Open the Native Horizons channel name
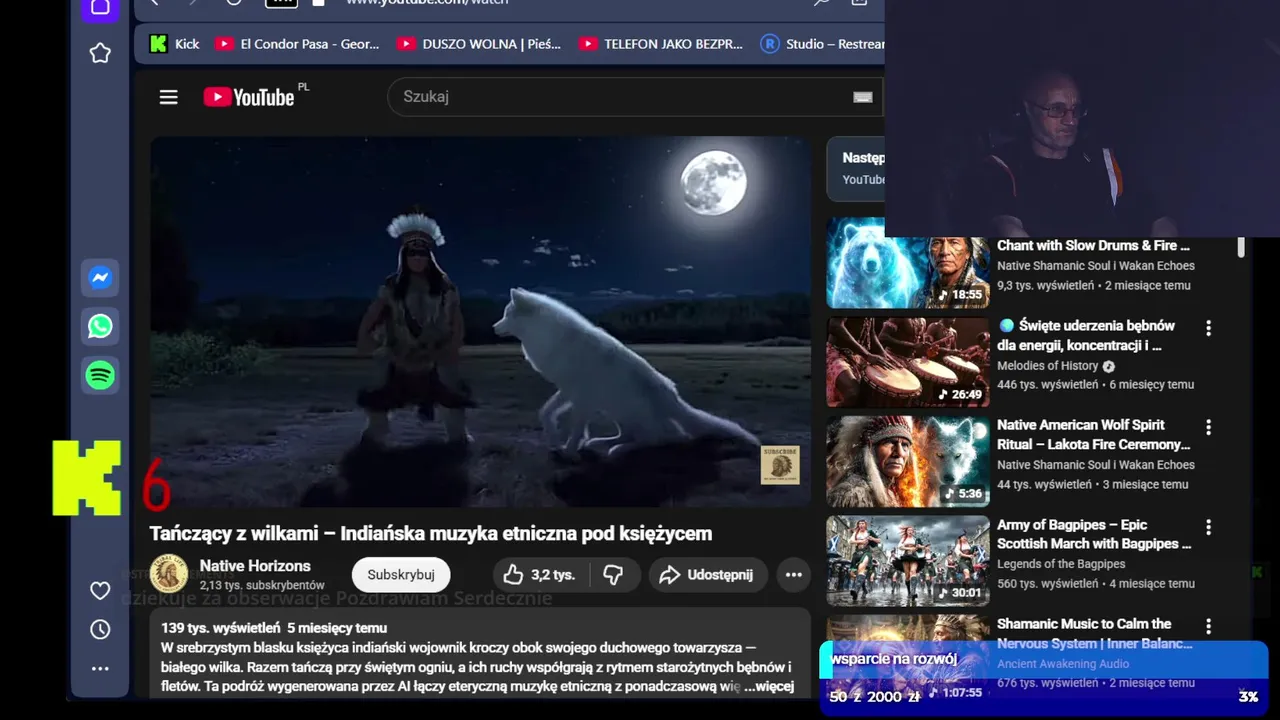Image resolution: width=1280 pixels, height=720 pixels. click(x=255, y=566)
